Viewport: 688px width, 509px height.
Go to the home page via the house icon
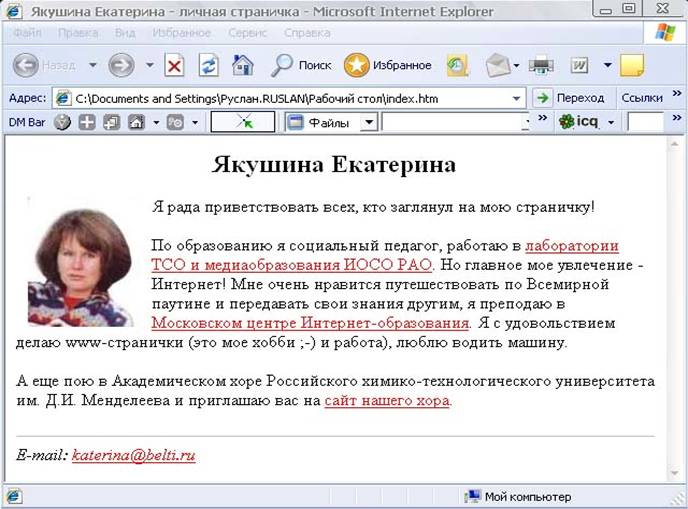[243, 65]
